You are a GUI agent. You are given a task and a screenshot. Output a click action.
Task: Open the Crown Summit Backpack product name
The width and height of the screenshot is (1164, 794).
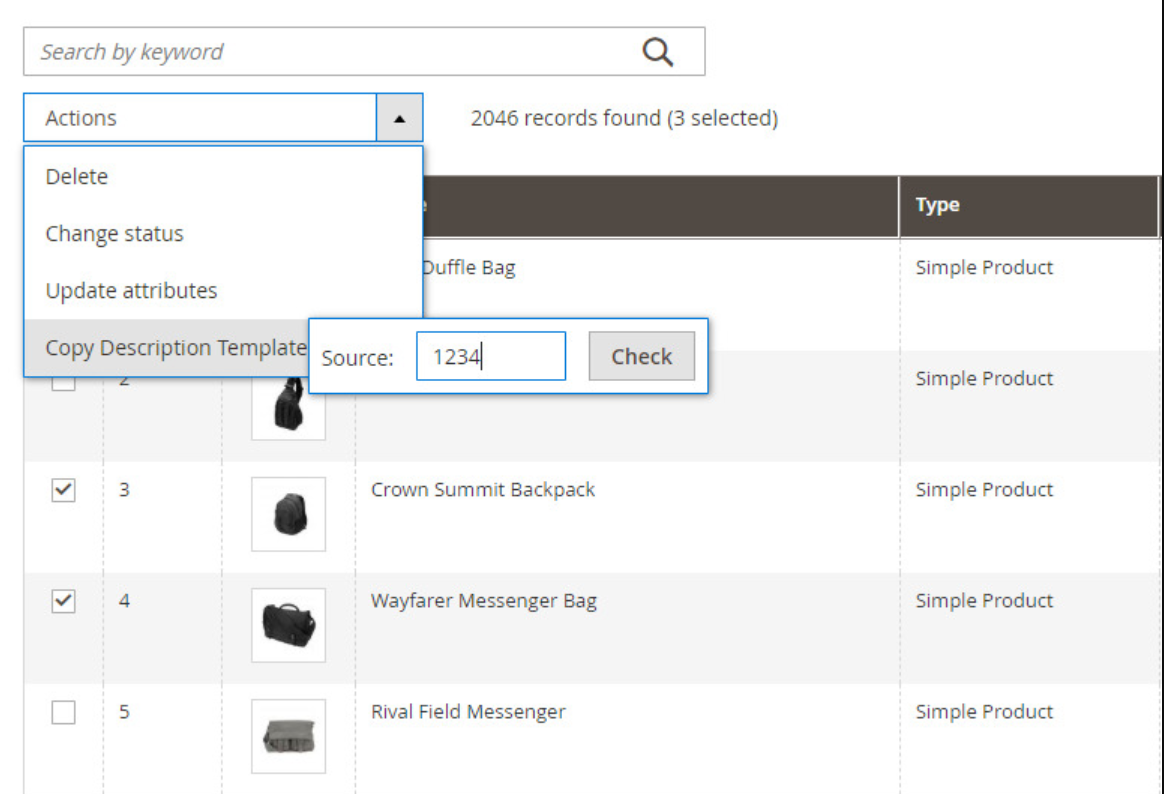click(x=483, y=490)
